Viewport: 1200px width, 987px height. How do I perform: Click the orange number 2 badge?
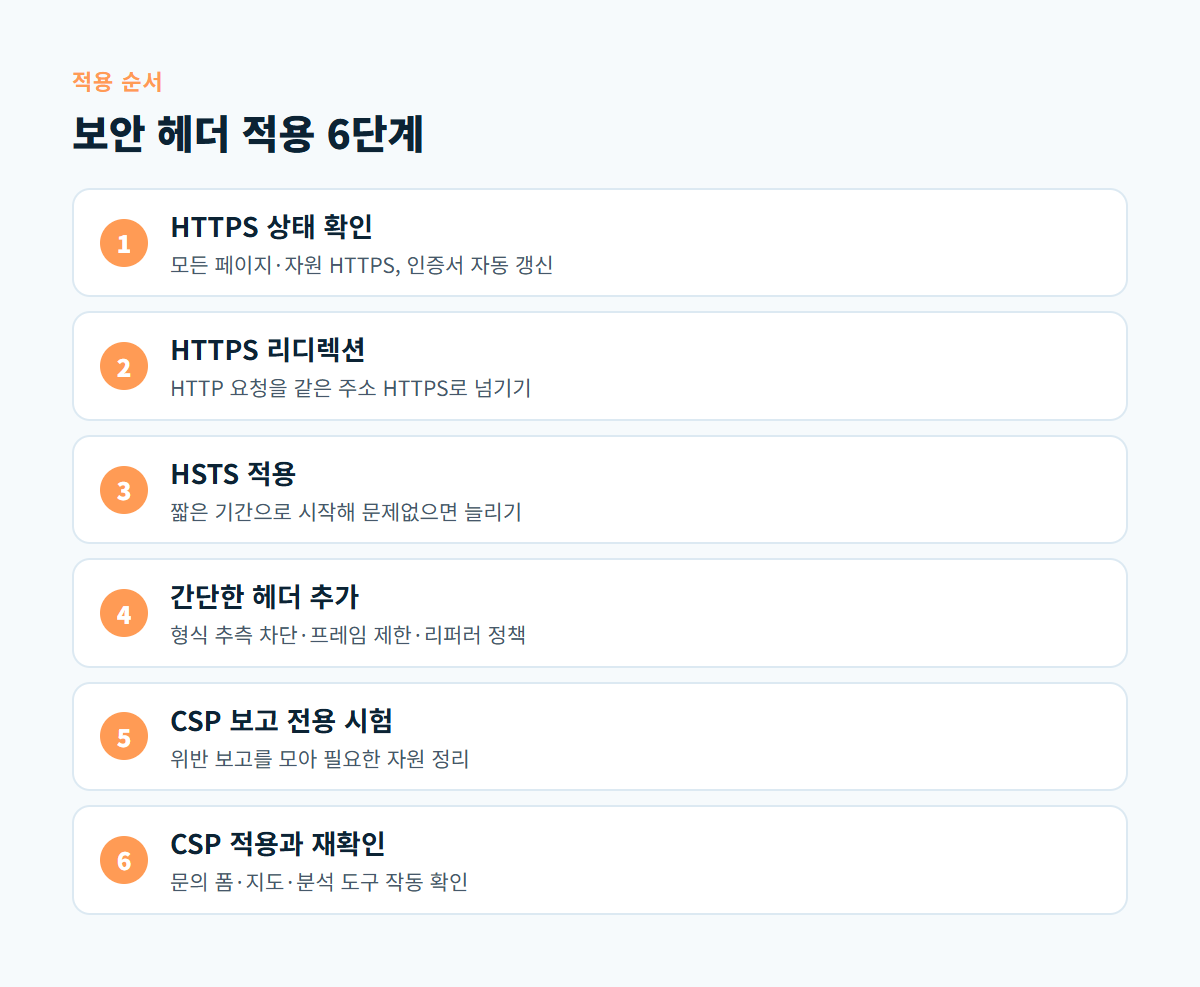[x=124, y=366]
